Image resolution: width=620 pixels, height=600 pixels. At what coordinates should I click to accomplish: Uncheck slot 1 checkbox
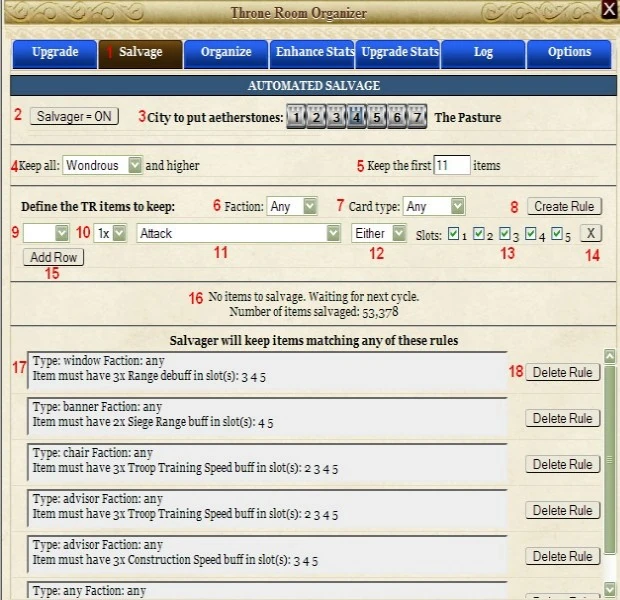pos(453,234)
